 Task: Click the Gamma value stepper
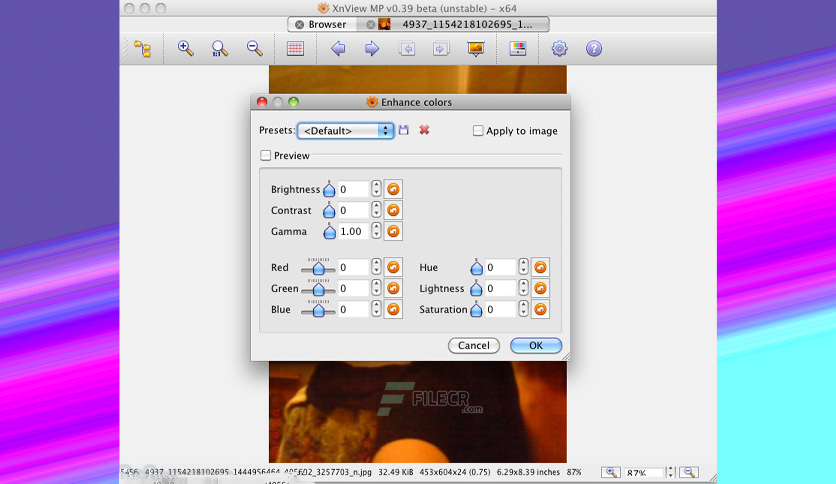coord(376,231)
